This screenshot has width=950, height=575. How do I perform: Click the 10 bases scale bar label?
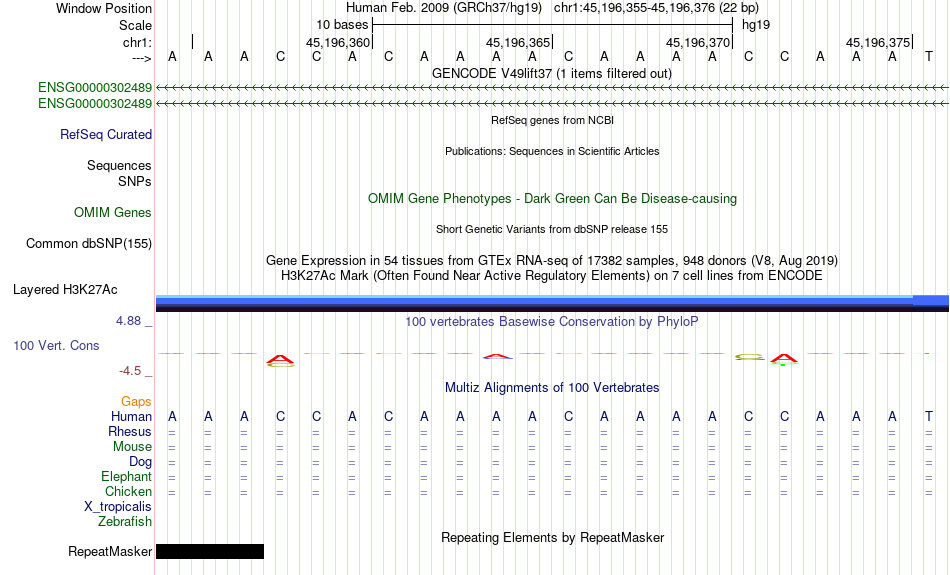pos(342,25)
